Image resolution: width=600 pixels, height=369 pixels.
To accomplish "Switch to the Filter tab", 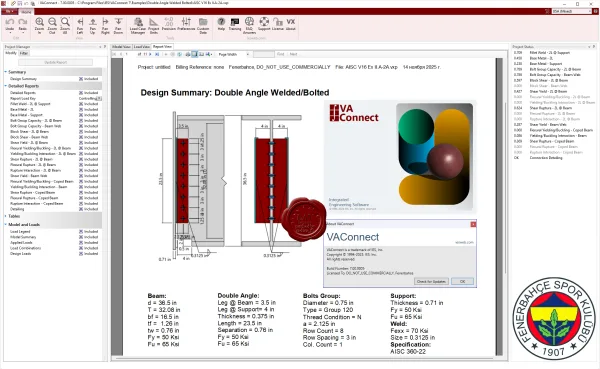I will (x=24, y=53).
